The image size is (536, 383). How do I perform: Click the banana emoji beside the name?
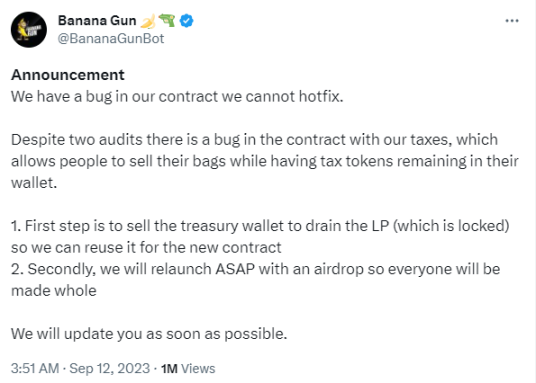(x=148, y=21)
